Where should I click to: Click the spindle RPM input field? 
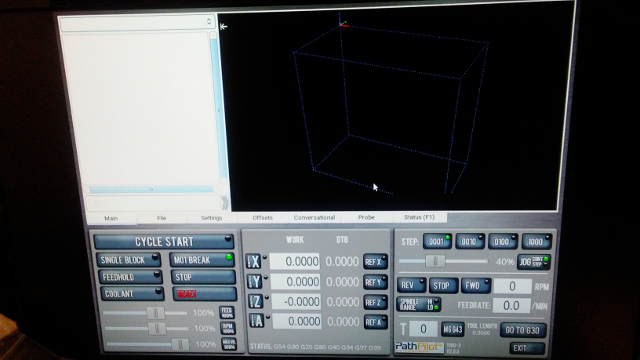click(513, 286)
